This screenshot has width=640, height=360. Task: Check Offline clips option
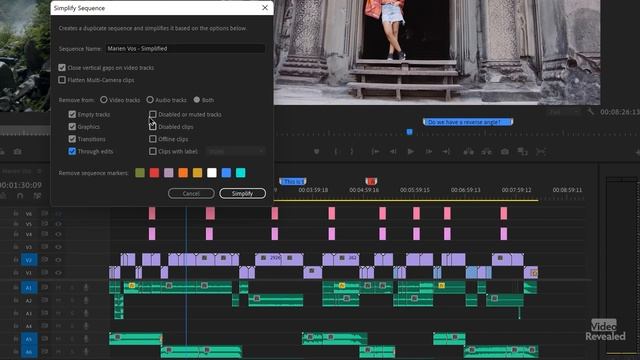(153, 139)
